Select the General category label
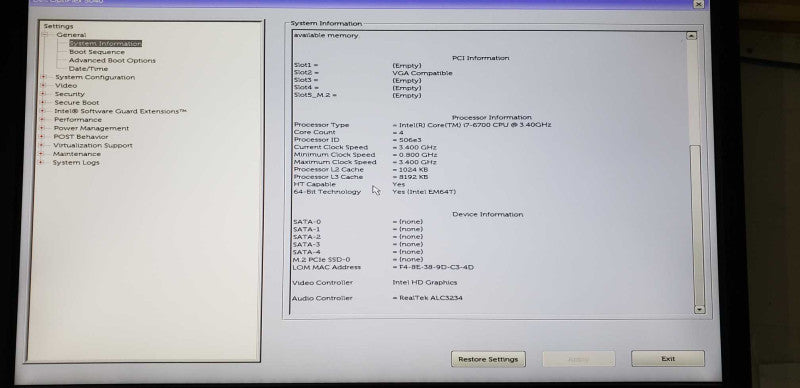Image resolution: width=800 pixels, height=388 pixels. click(71, 35)
